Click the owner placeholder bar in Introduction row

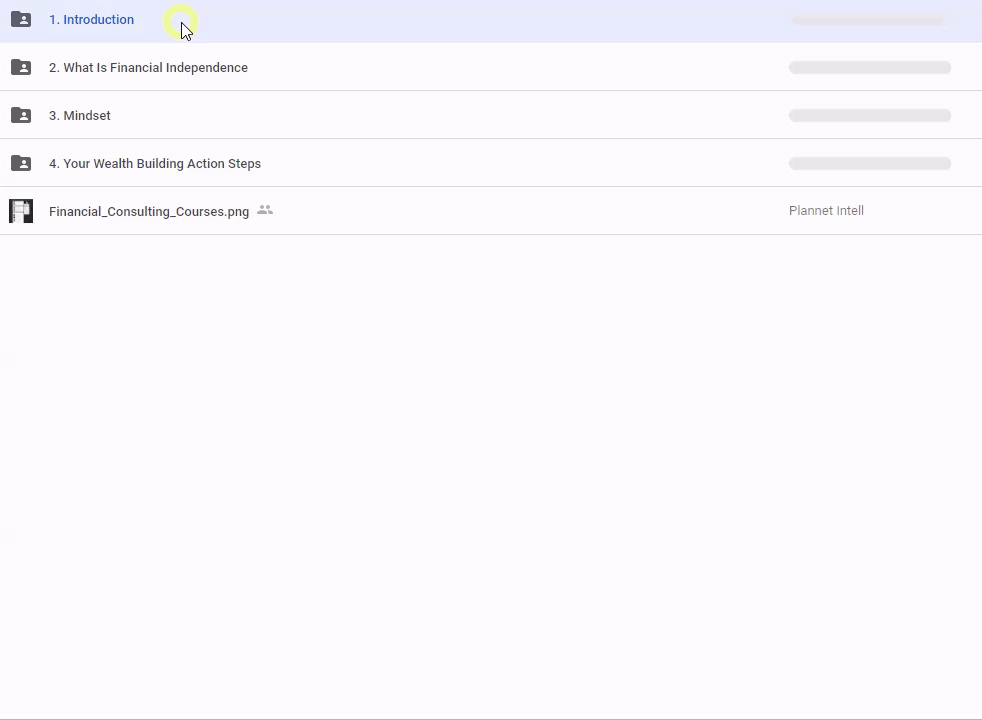[x=868, y=20]
